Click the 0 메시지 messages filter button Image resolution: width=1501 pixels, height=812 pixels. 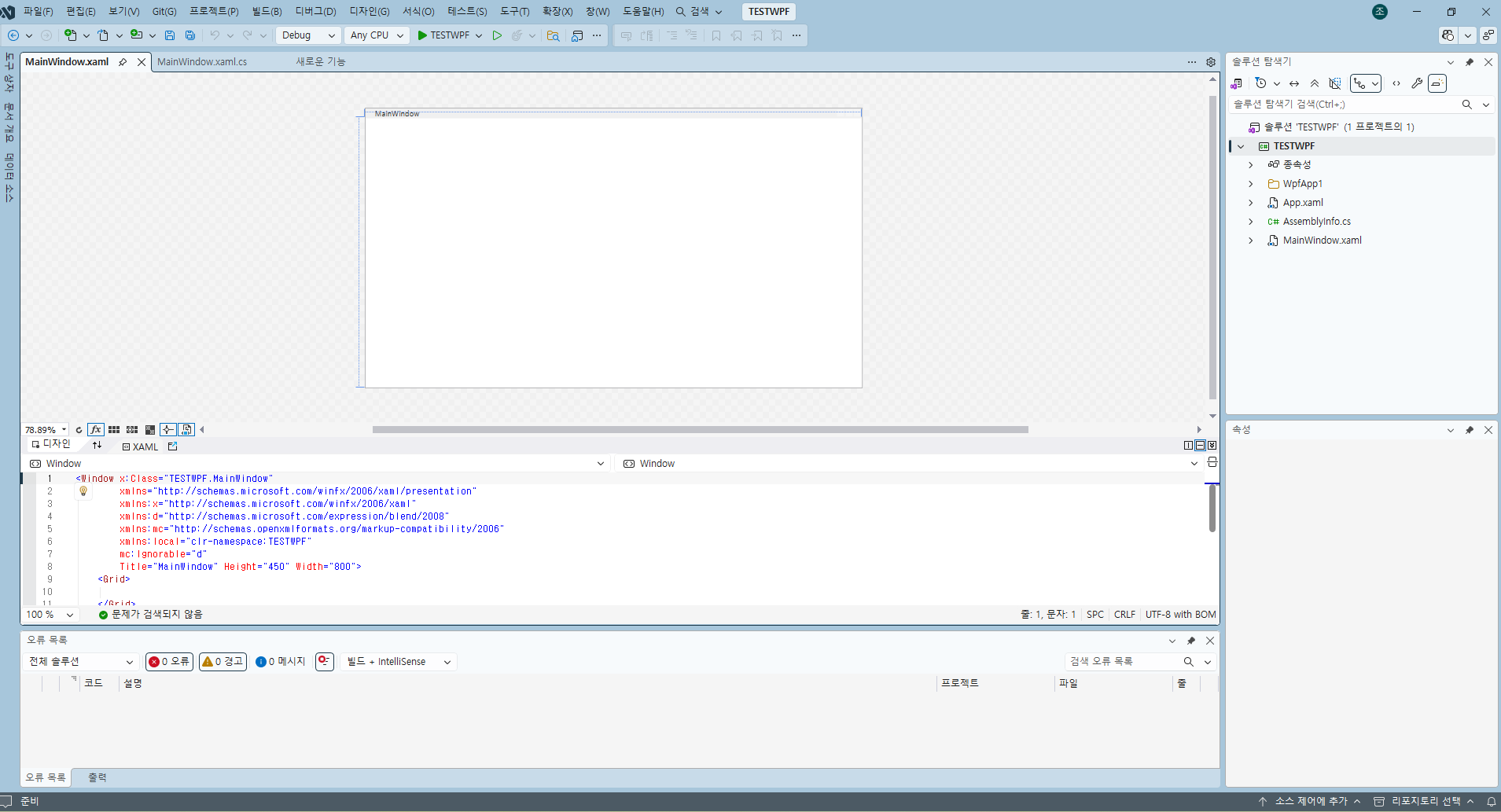pos(281,662)
